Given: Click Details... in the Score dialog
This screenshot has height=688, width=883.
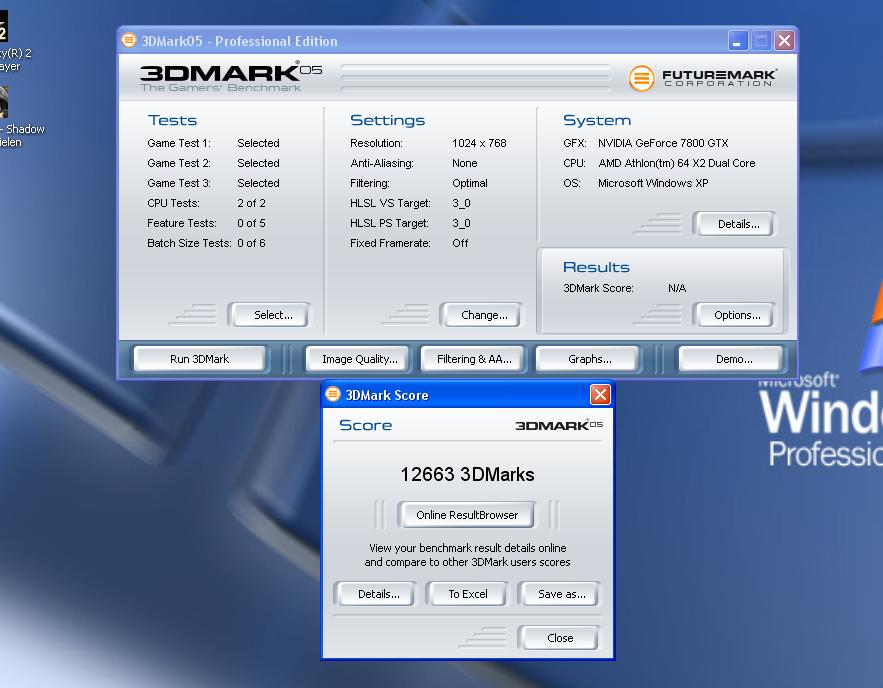Looking at the screenshot, I should coord(378,594).
